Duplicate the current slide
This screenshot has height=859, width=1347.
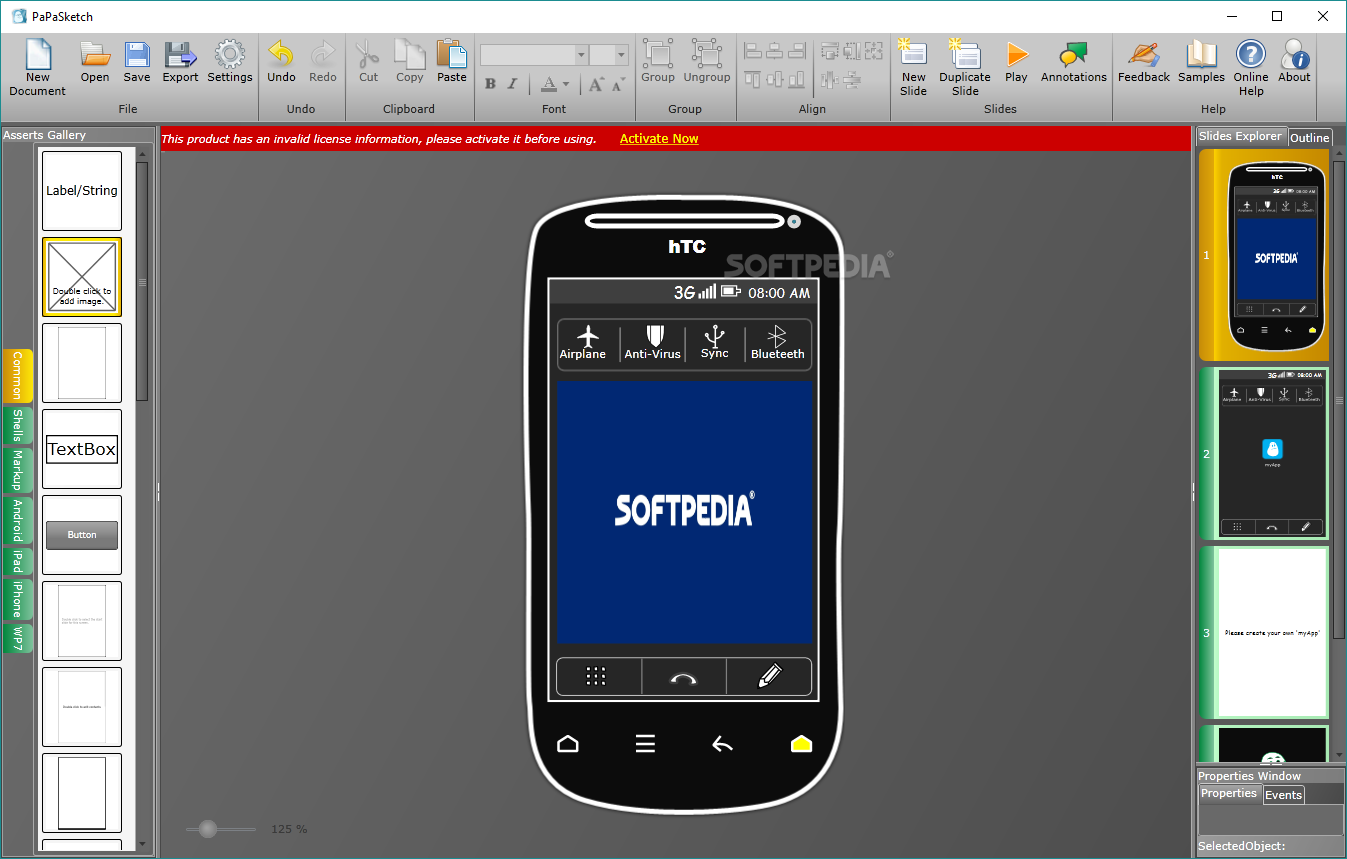[x=965, y=68]
